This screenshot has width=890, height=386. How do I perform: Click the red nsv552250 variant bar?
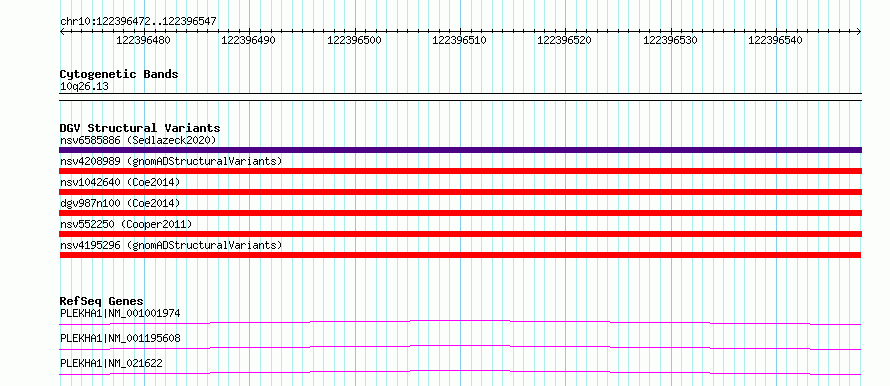coord(461,234)
